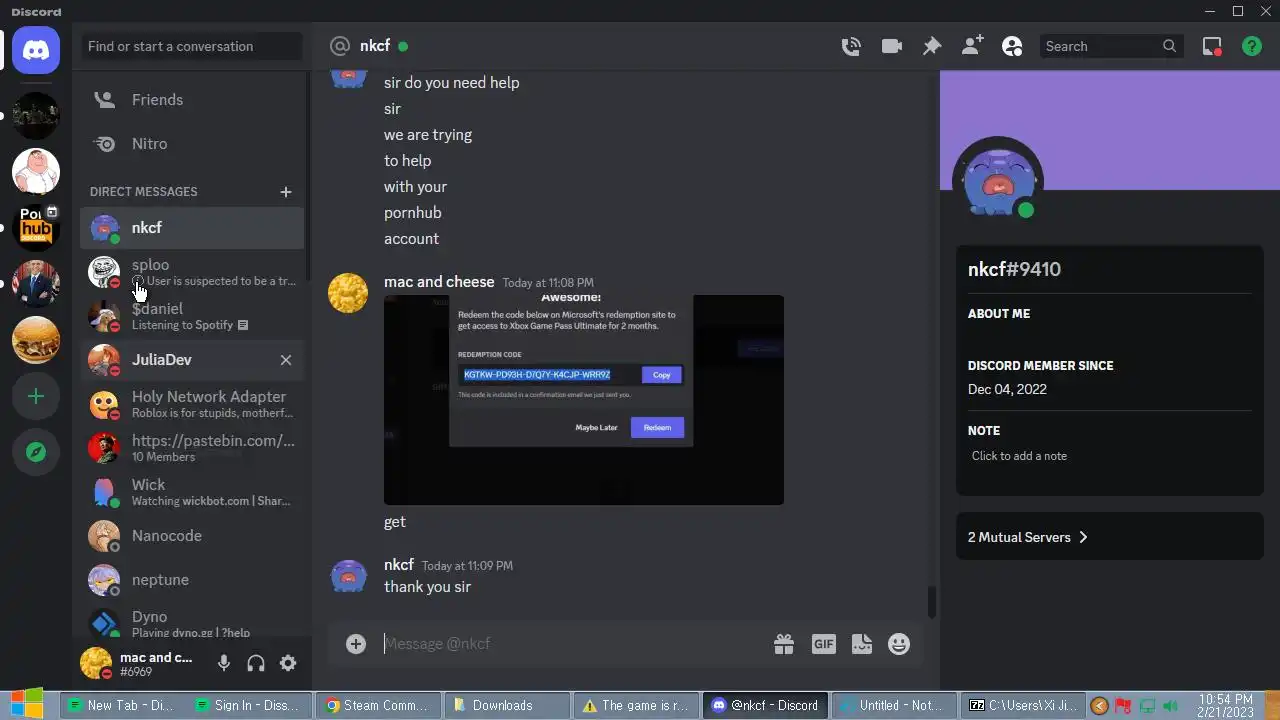1280x720 pixels.
Task: Deafen audio with headphones icon
Action: coord(256,663)
